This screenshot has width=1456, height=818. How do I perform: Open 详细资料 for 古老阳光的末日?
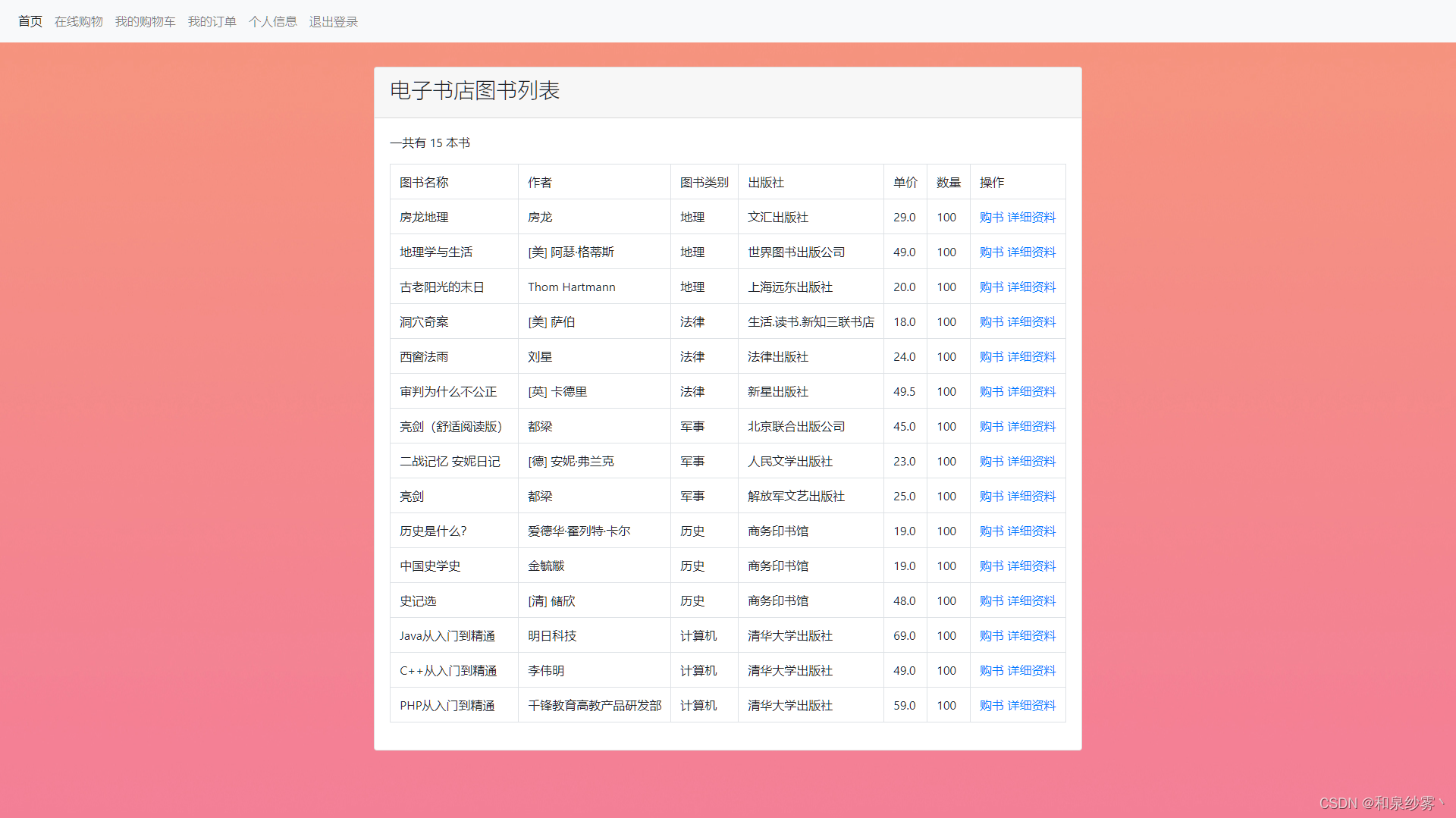pyautogui.click(x=1031, y=287)
